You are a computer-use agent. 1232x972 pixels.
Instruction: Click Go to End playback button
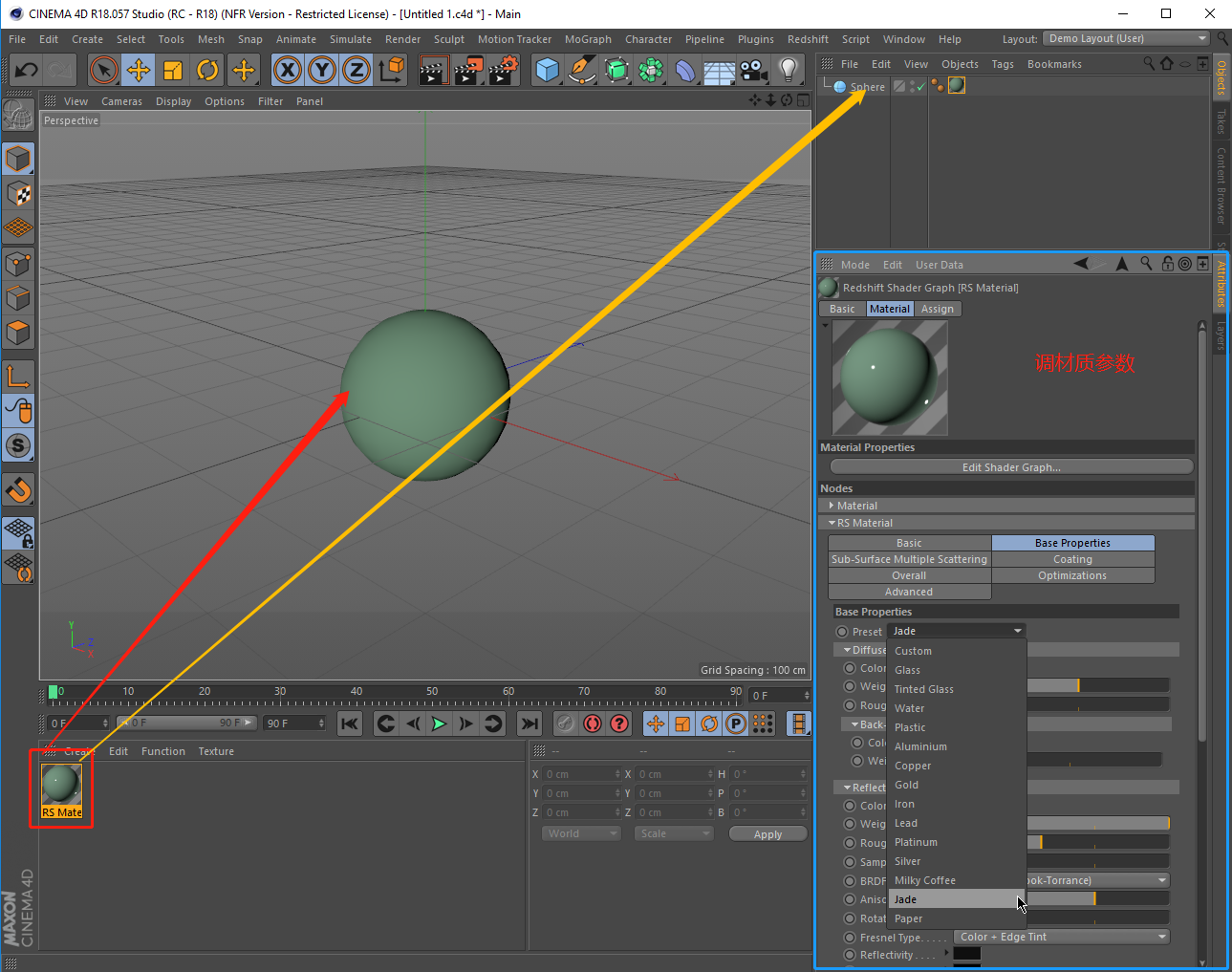point(529,724)
